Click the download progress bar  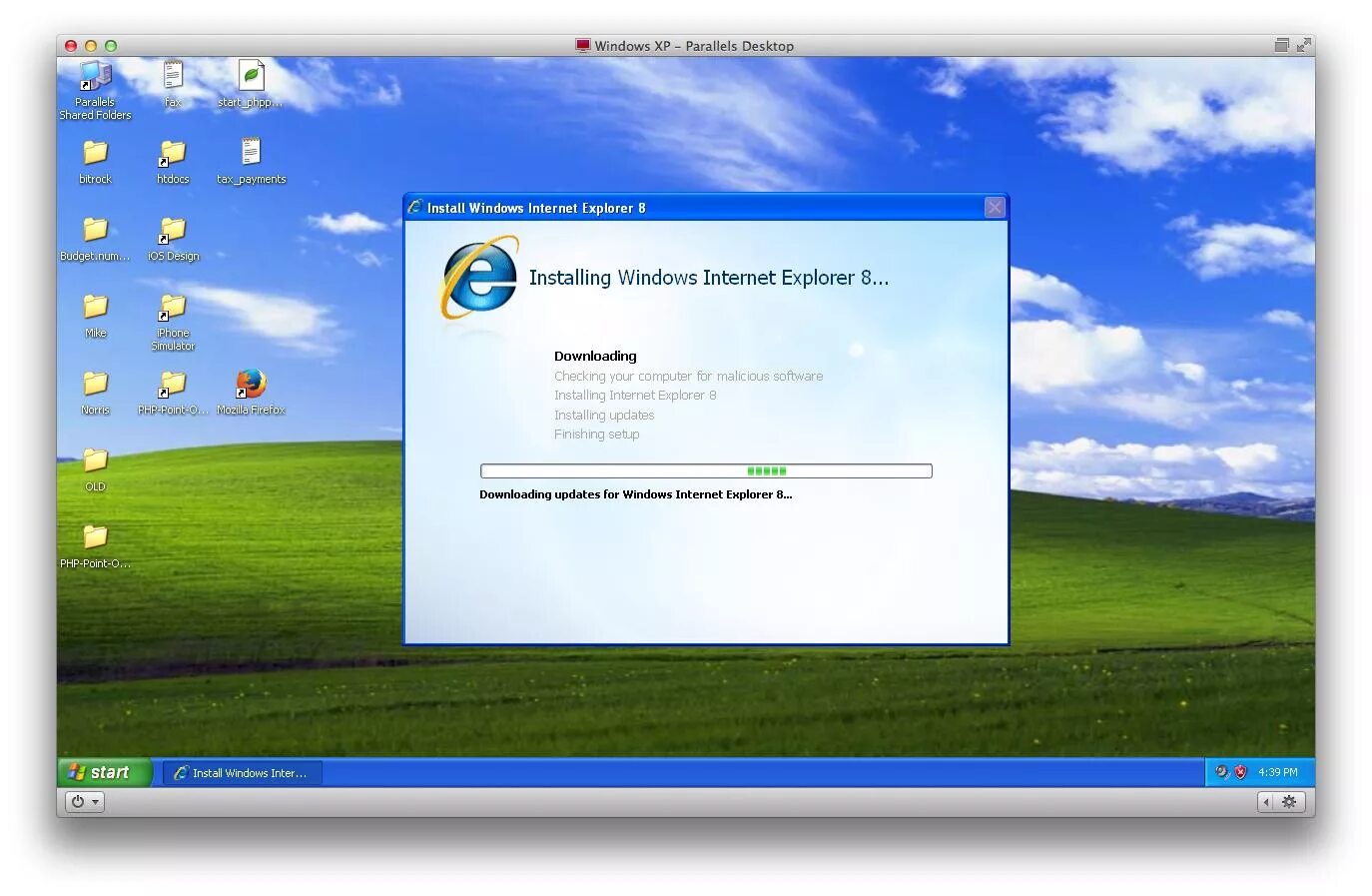706,470
